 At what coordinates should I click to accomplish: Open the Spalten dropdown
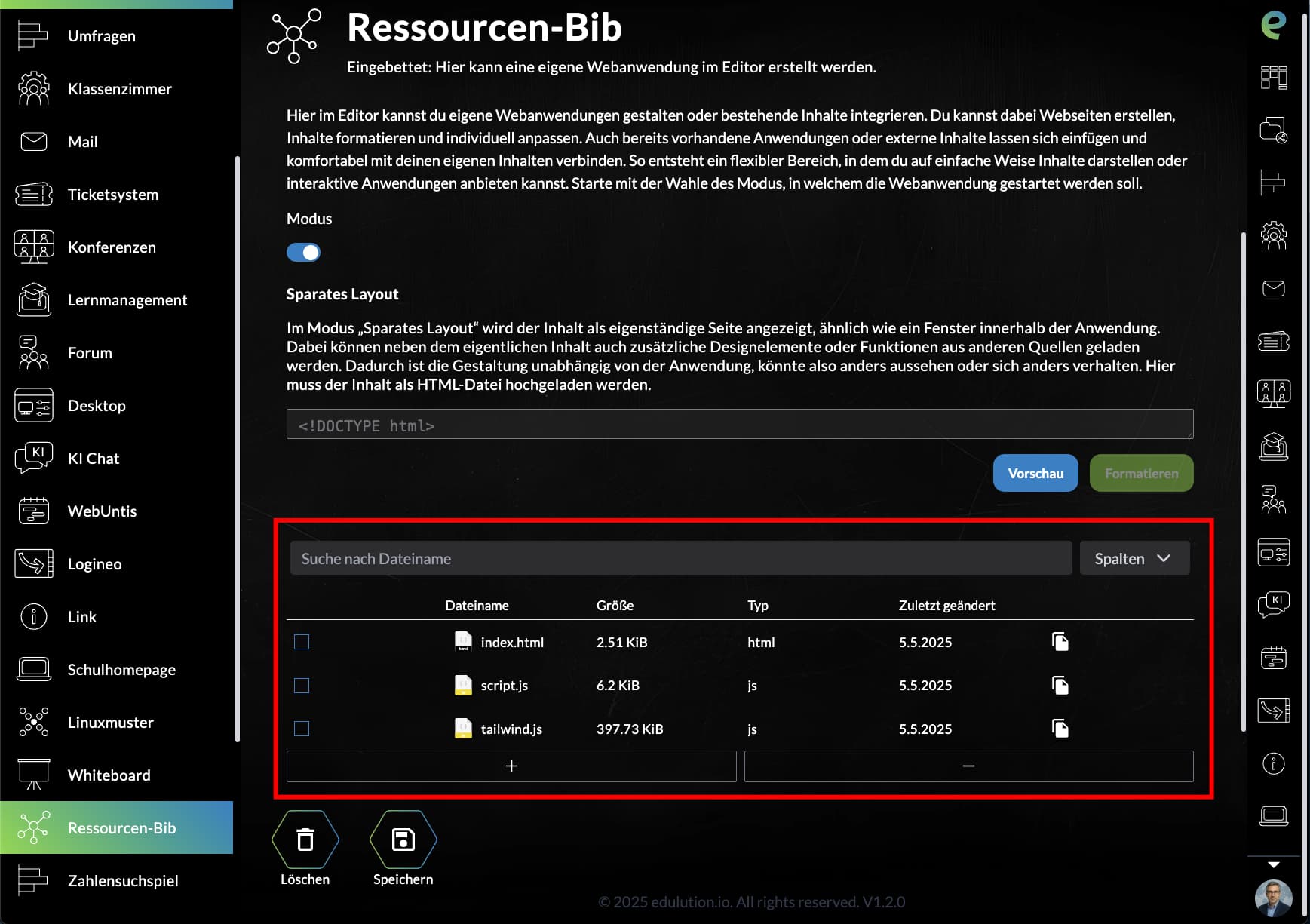point(1134,558)
